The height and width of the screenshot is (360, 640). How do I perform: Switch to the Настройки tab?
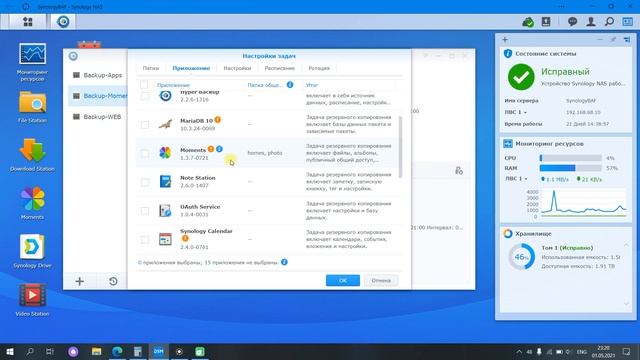point(237,68)
